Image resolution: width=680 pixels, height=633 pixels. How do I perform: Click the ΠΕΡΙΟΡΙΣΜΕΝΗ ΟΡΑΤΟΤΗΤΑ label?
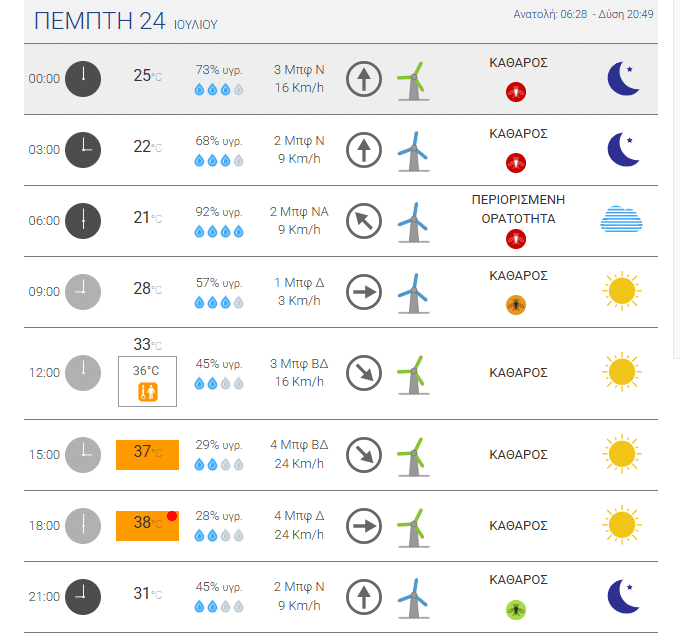pyautogui.click(x=518, y=209)
